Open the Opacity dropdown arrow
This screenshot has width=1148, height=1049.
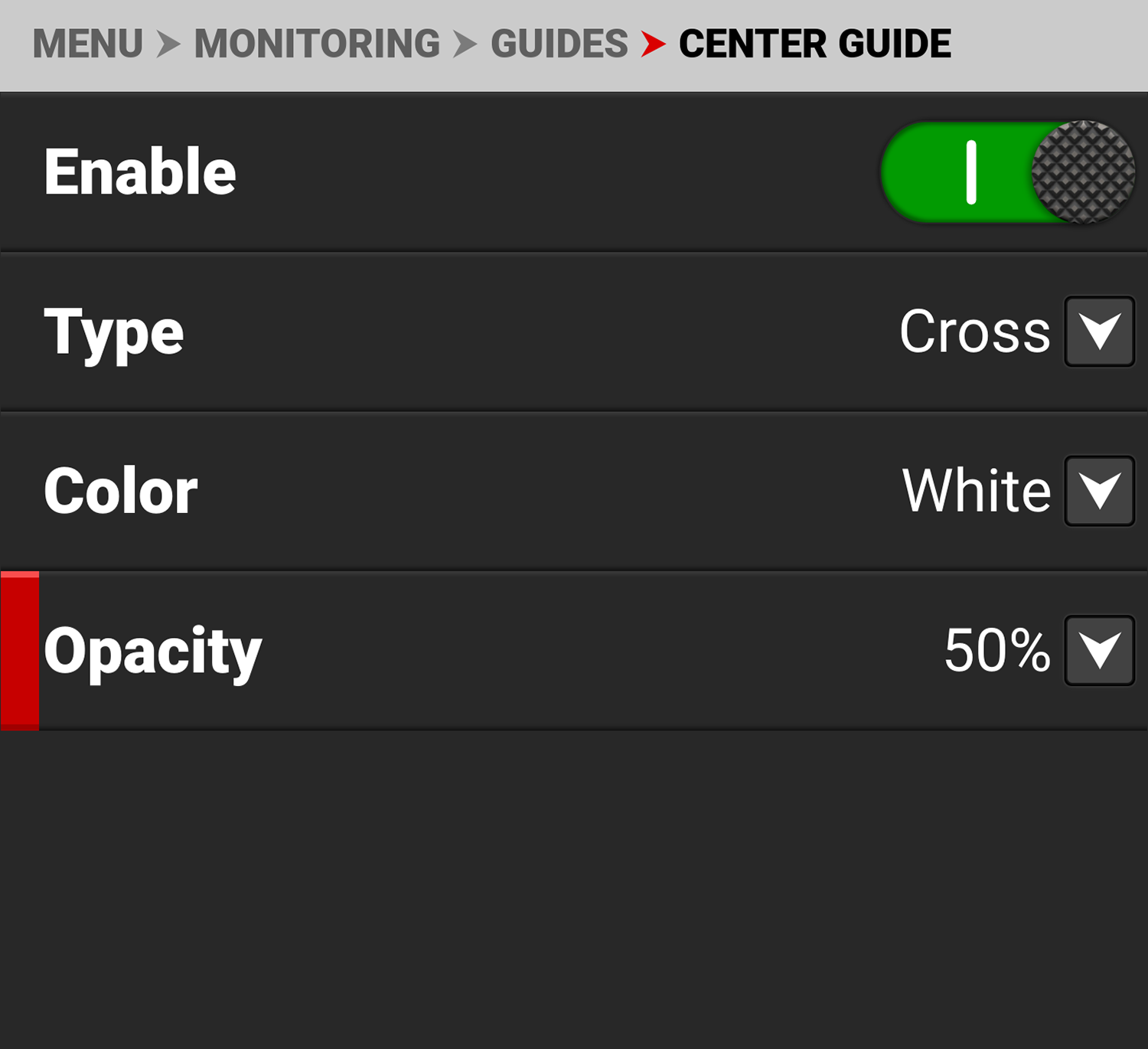click(1099, 650)
